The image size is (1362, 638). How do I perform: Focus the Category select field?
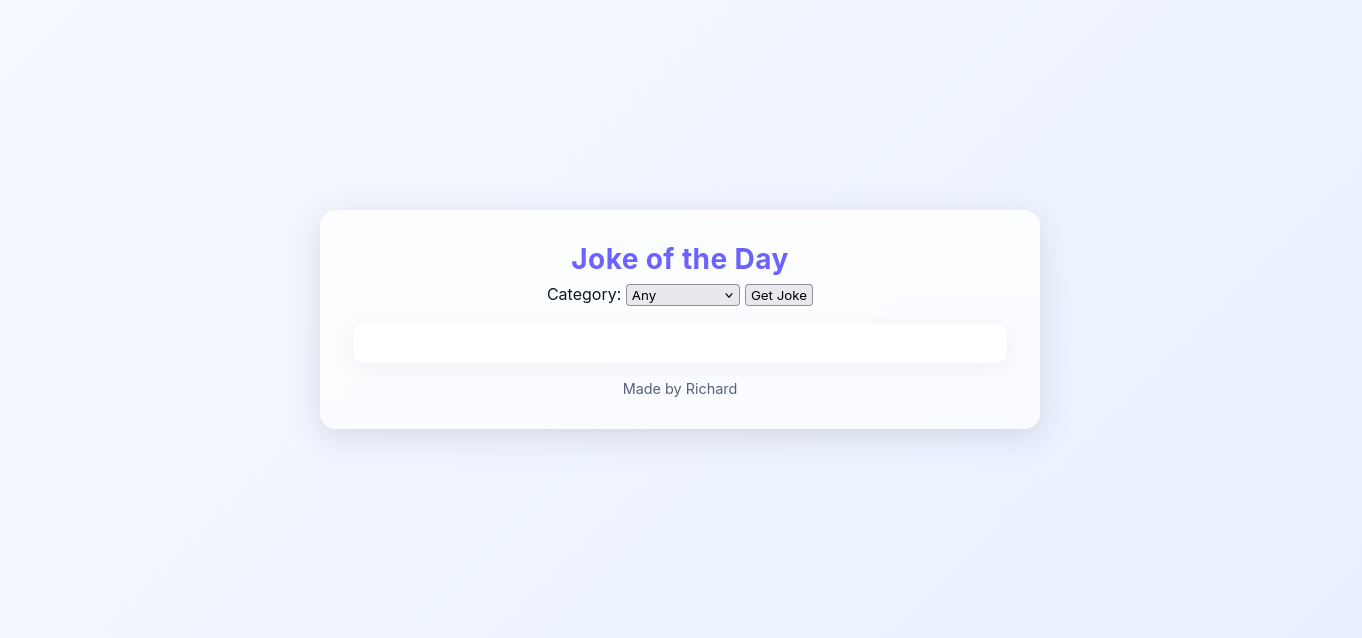682,295
